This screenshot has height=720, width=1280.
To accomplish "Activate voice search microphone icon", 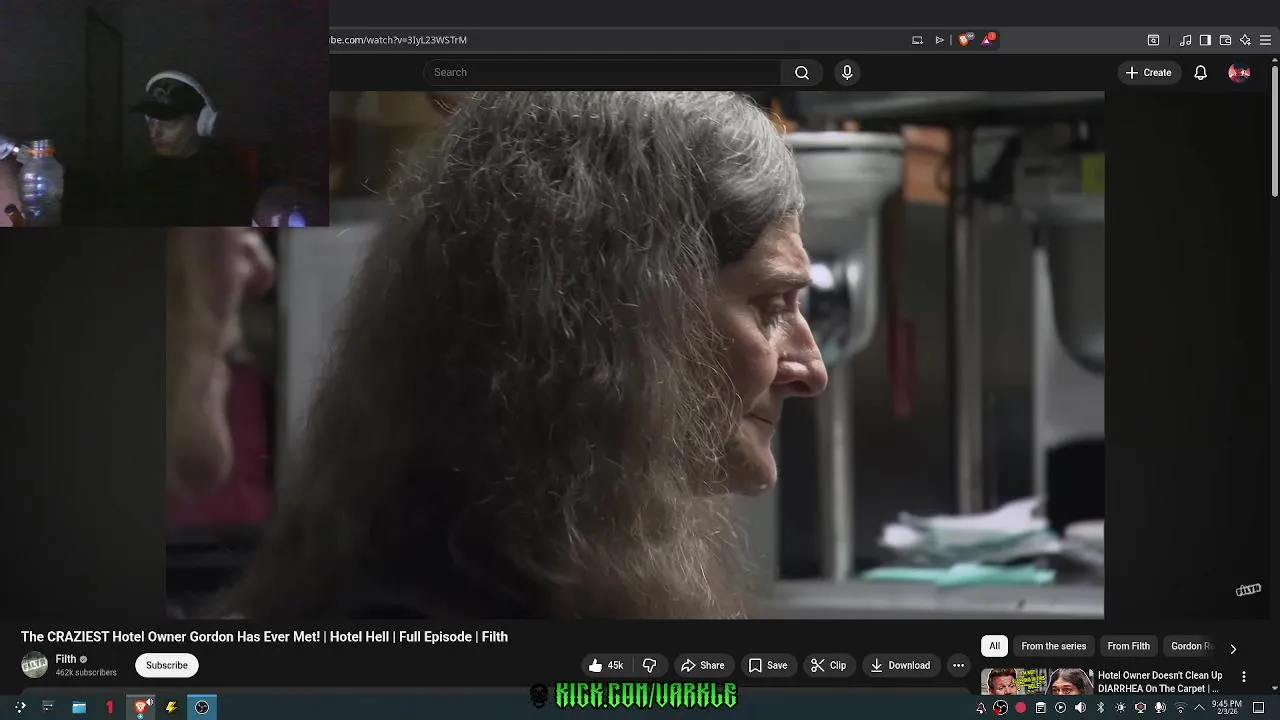I will coord(847,72).
